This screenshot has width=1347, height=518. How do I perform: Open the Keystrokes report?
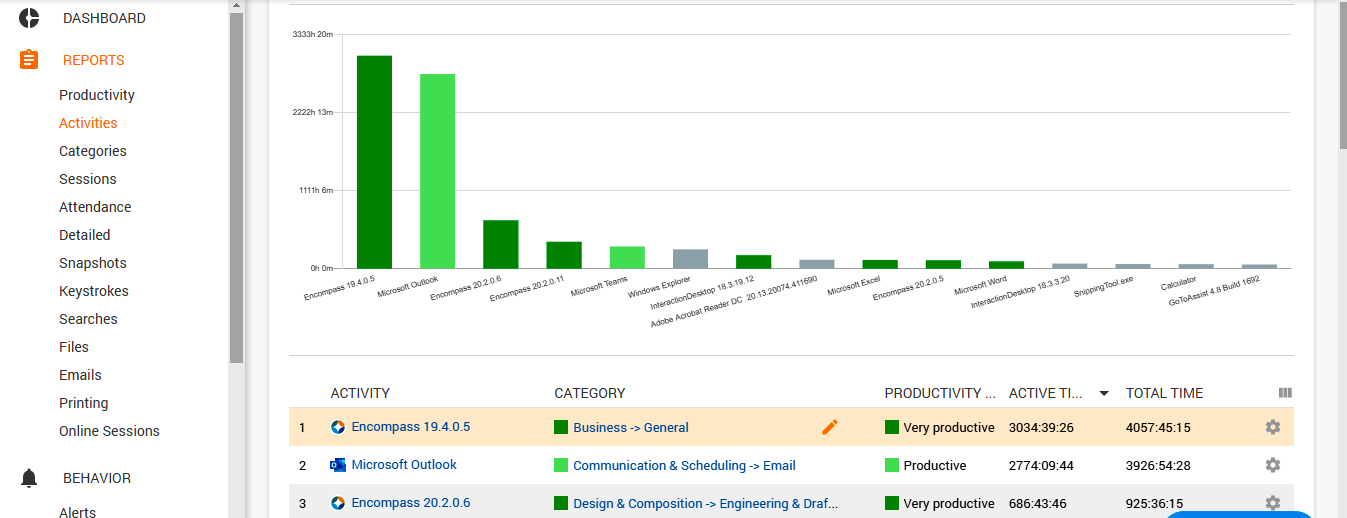[94, 291]
